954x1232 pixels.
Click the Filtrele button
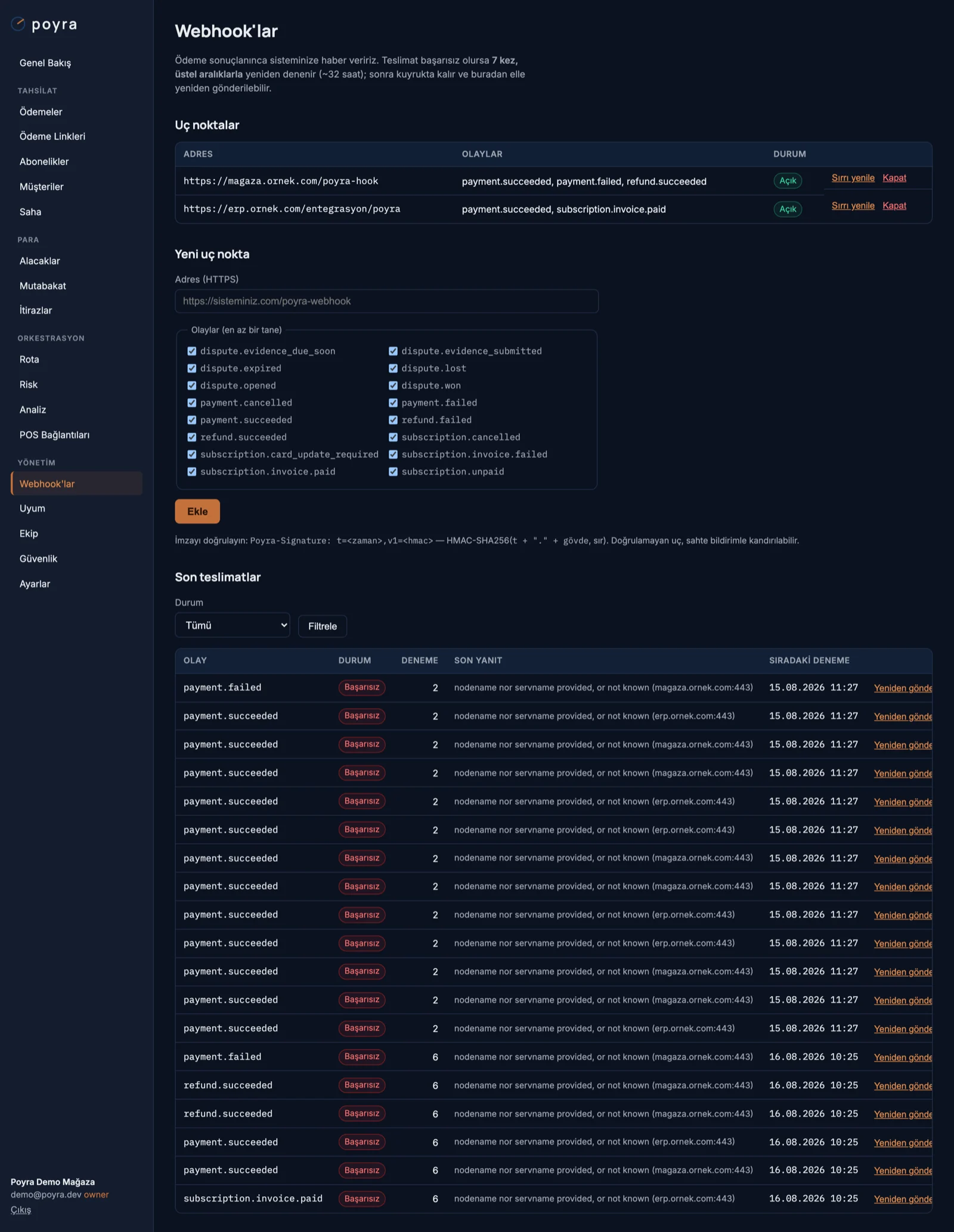click(x=323, y=626)
